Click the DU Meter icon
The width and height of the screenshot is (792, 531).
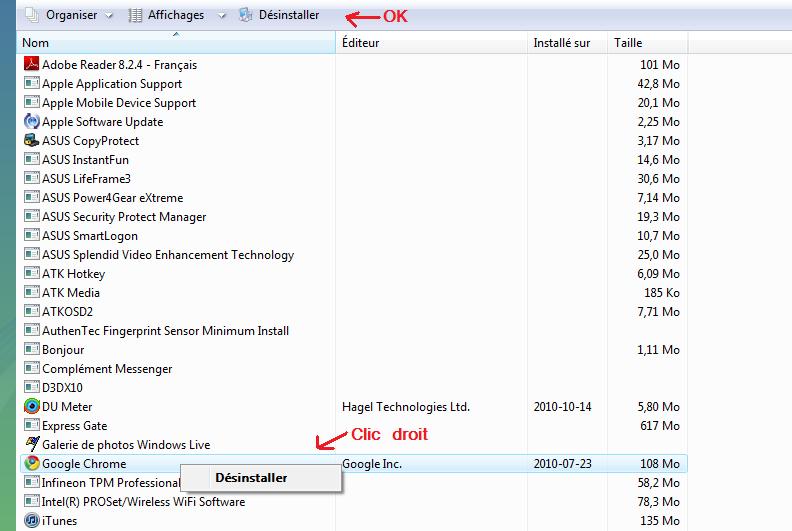coord(31,406)
